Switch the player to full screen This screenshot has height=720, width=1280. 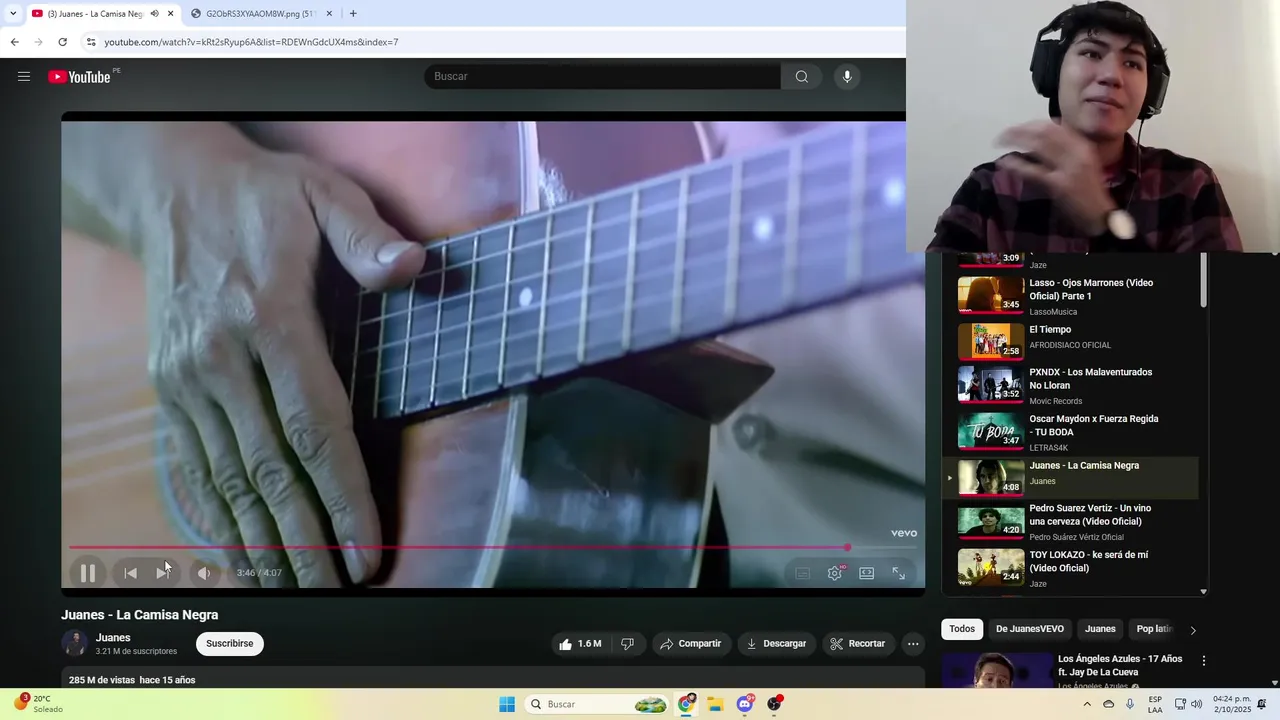click(899, 573)
